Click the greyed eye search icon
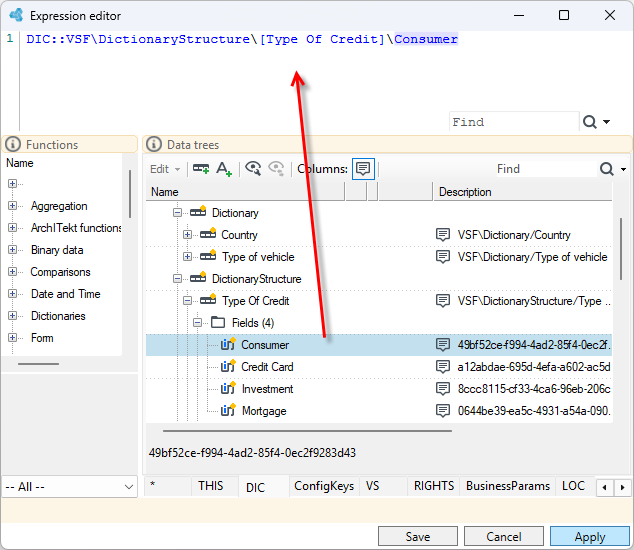 [277, 169]
